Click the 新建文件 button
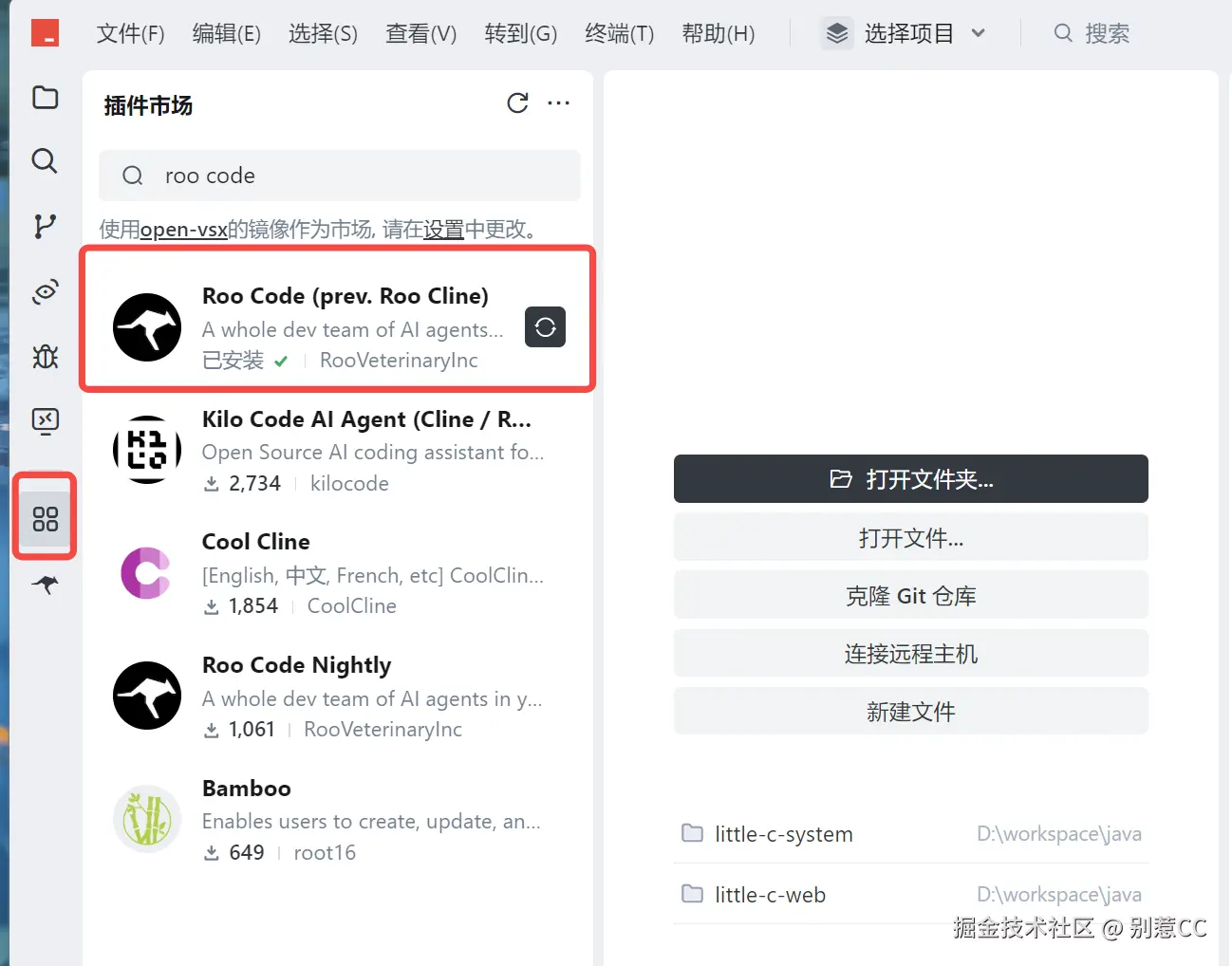The height and width of the screenshot is (966, 1232). coord(911,712)
